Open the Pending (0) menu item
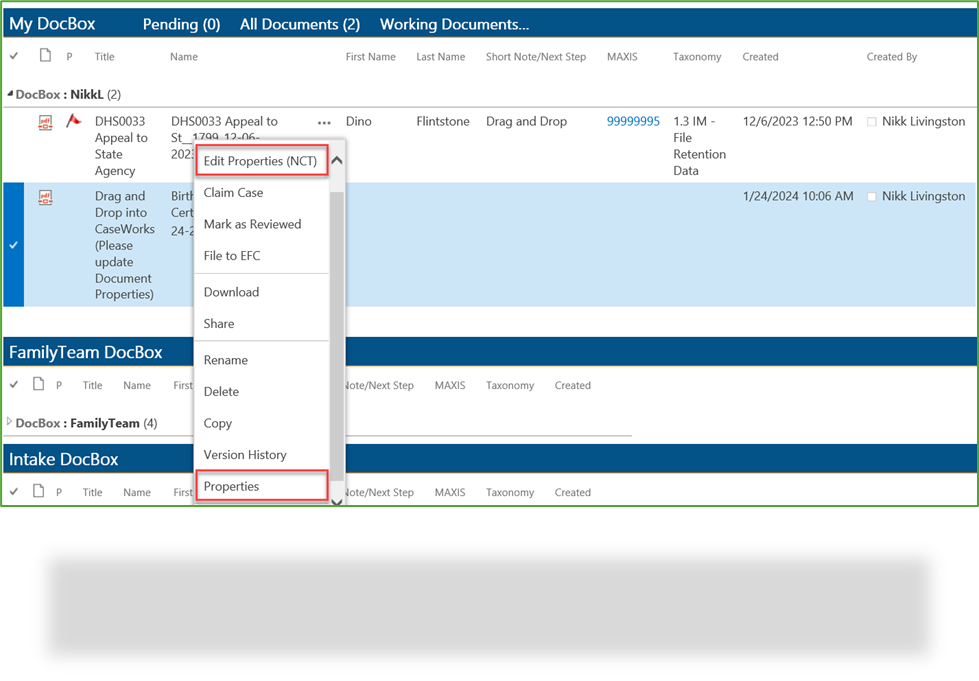The image size is (979, 681). coord(180,24)
